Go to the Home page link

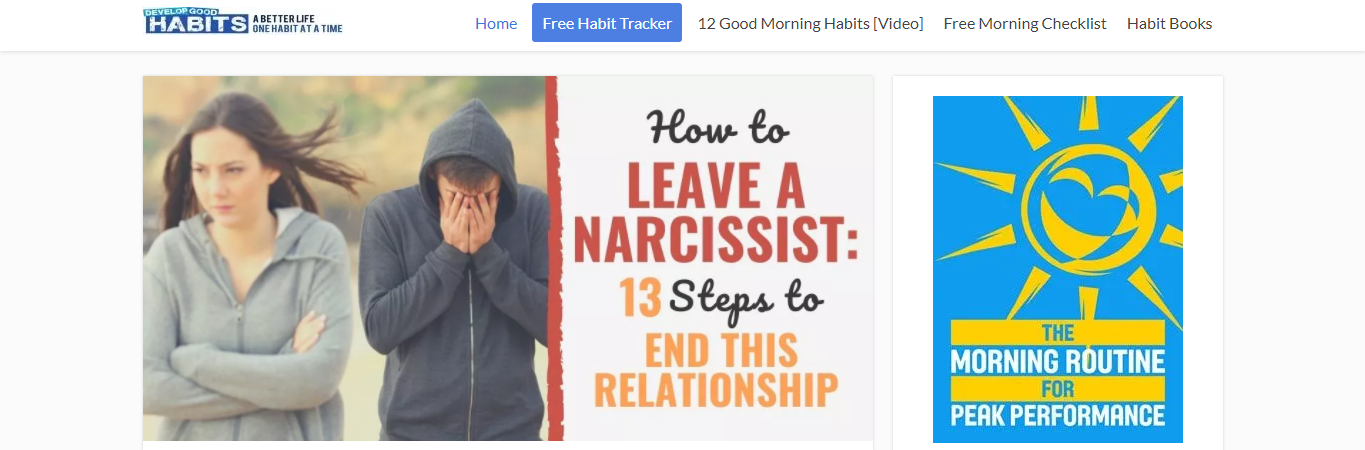pyautogui.click(x=496, y=23)
